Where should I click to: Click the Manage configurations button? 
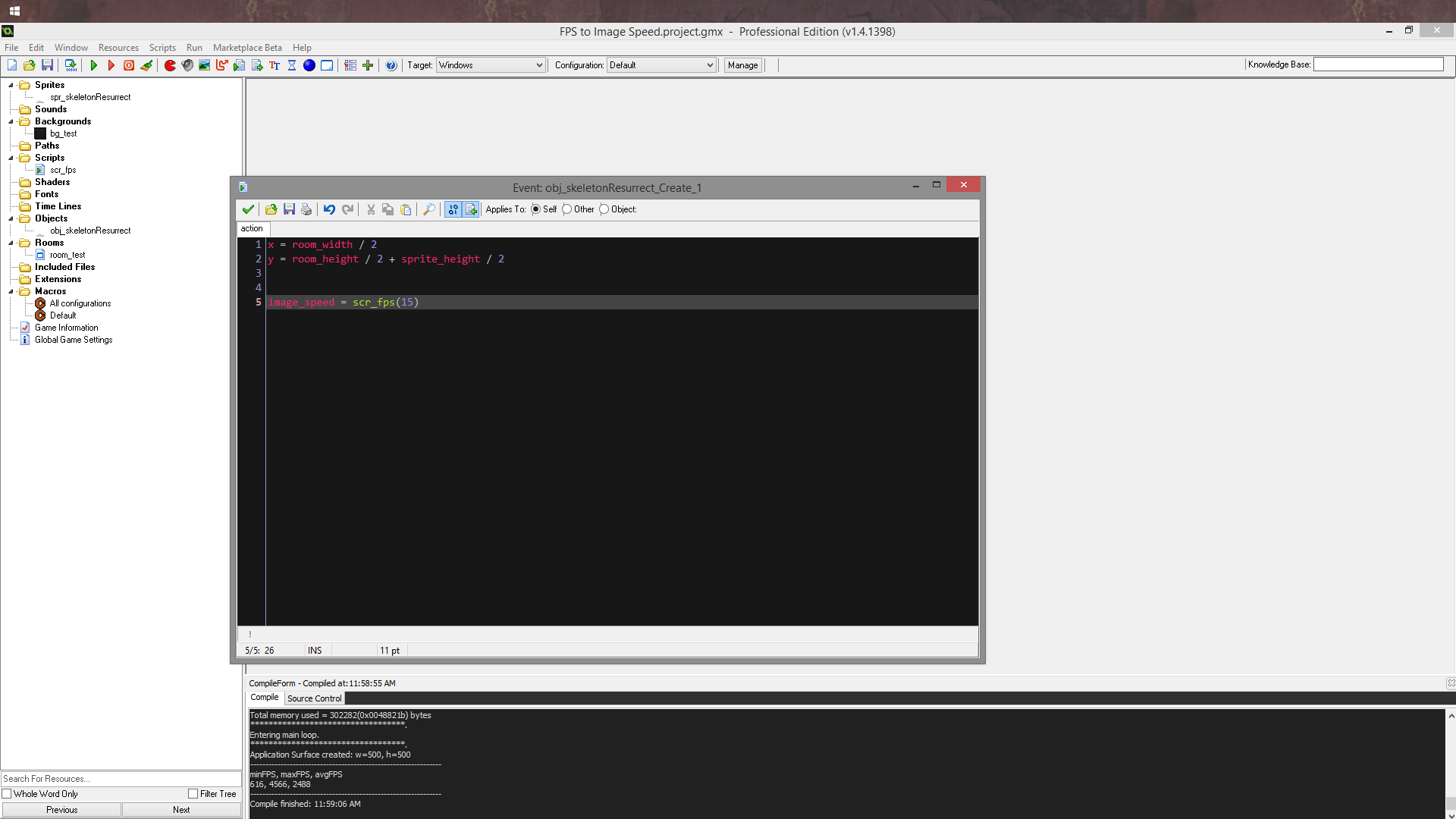742,64
